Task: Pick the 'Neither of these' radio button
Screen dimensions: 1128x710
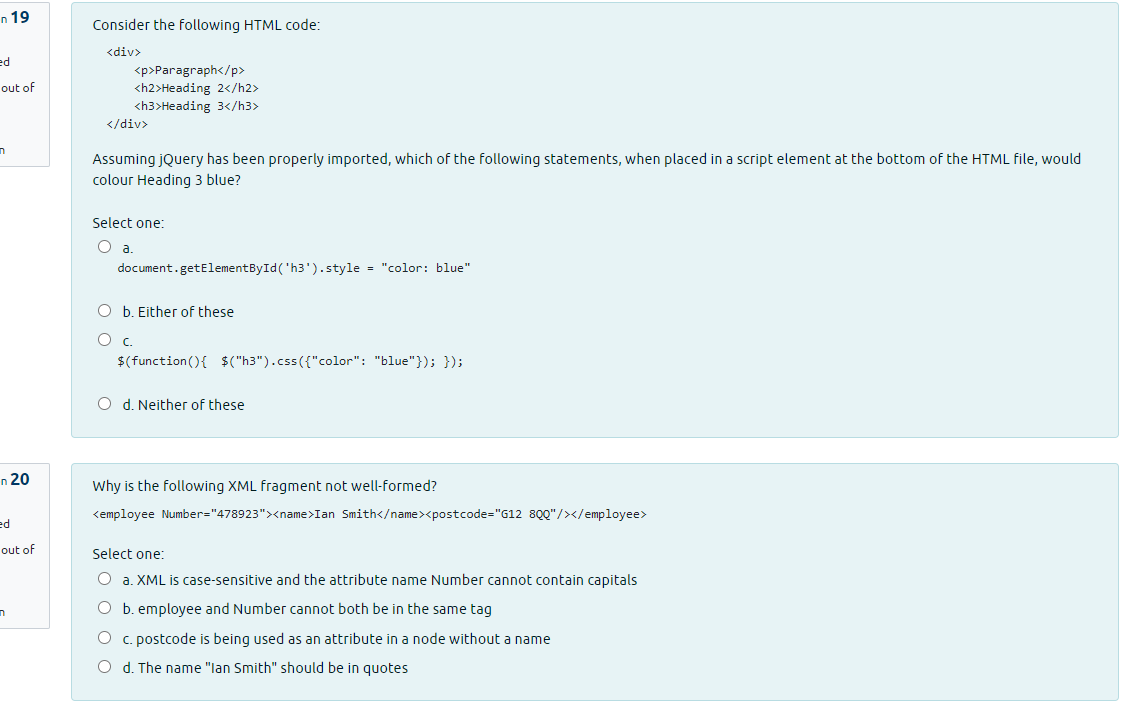Action: click(x=104, y=404)
